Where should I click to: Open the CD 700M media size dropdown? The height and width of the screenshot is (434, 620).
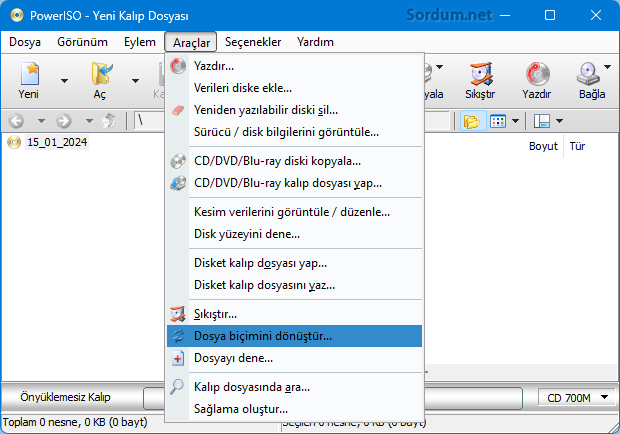(x=577, y=398)
